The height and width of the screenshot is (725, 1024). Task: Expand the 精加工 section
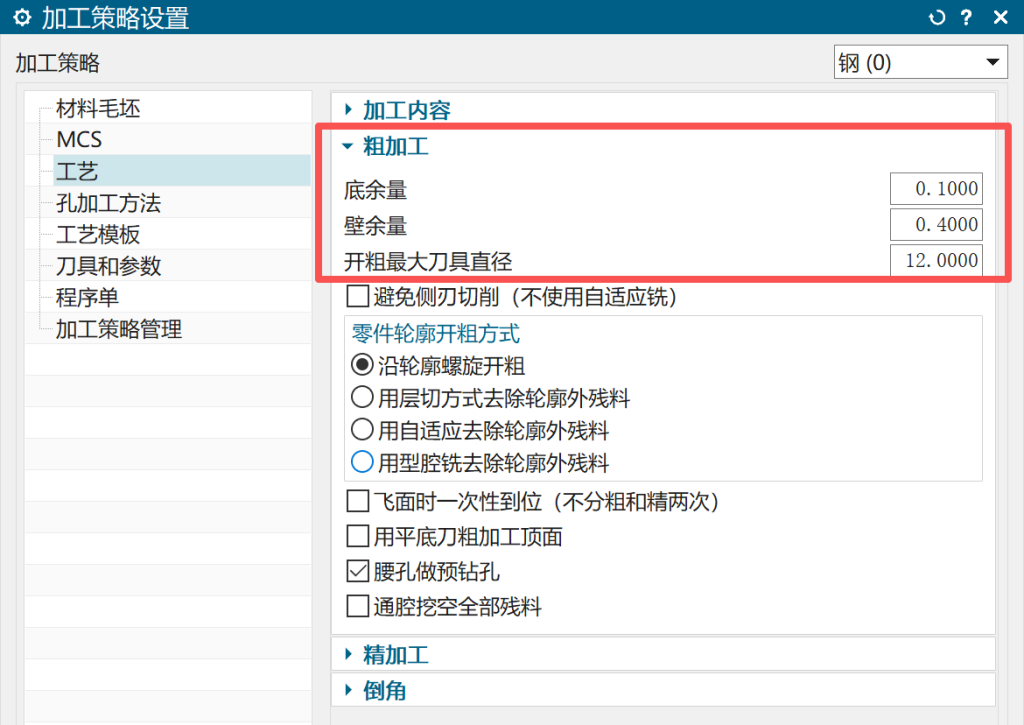(x=395, y=655)
